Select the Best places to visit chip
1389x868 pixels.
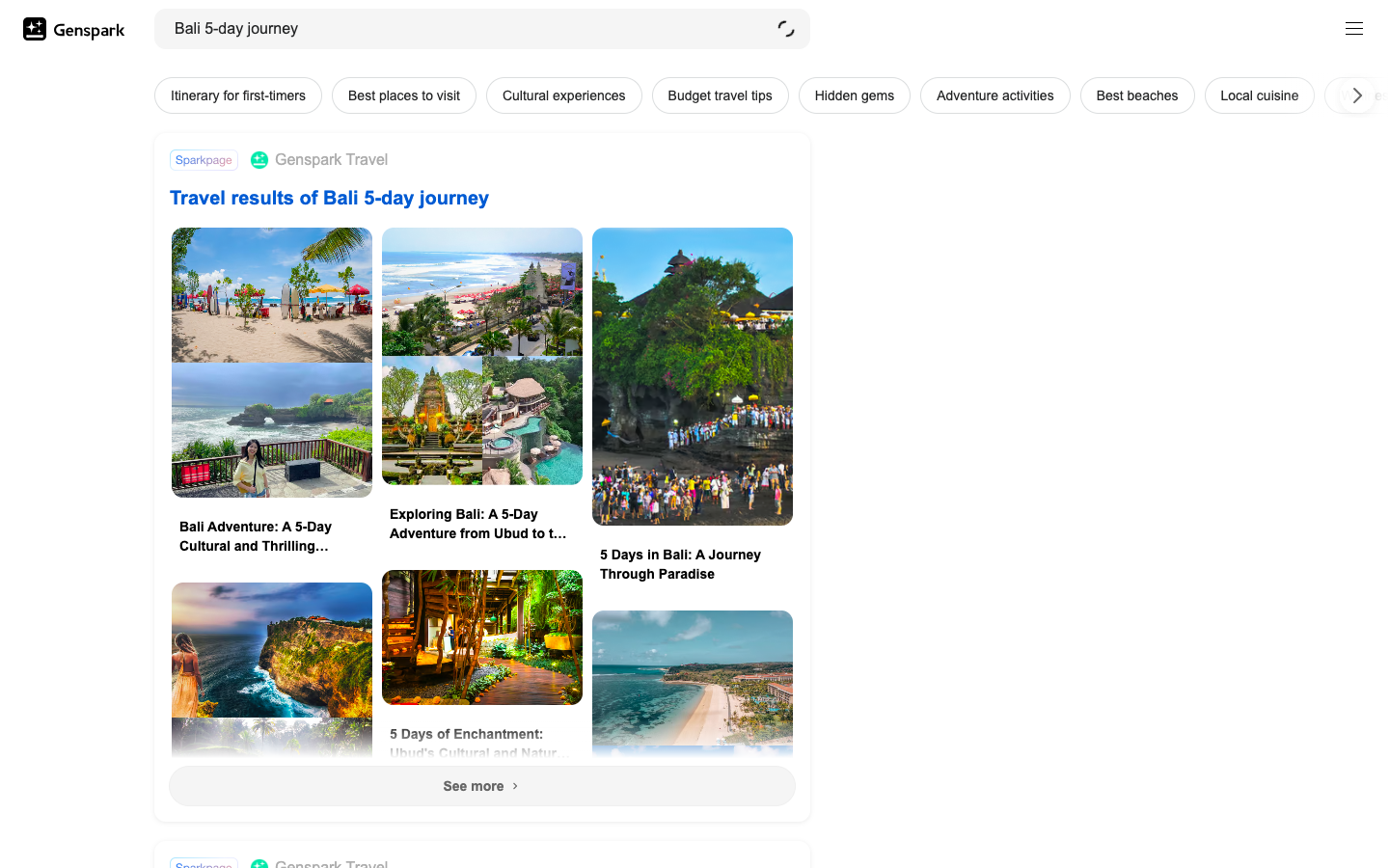[x=404, y=95]
